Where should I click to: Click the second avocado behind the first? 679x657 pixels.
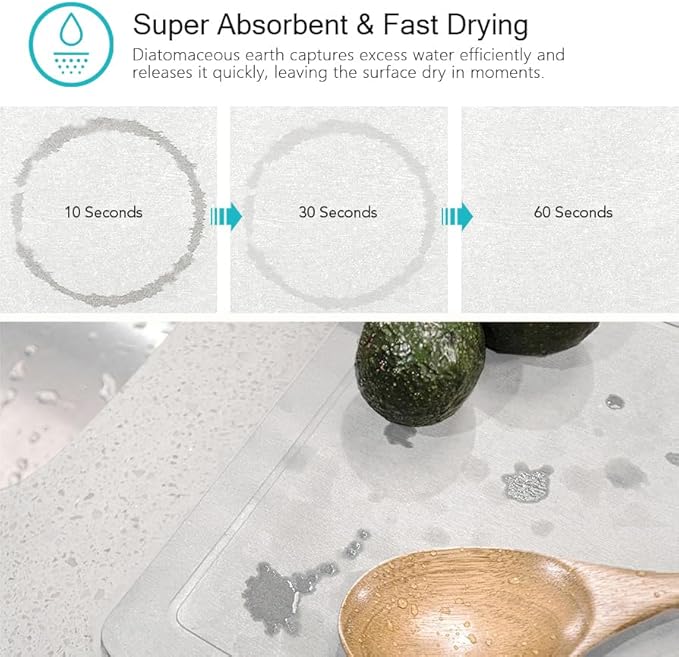coord(539,338)
